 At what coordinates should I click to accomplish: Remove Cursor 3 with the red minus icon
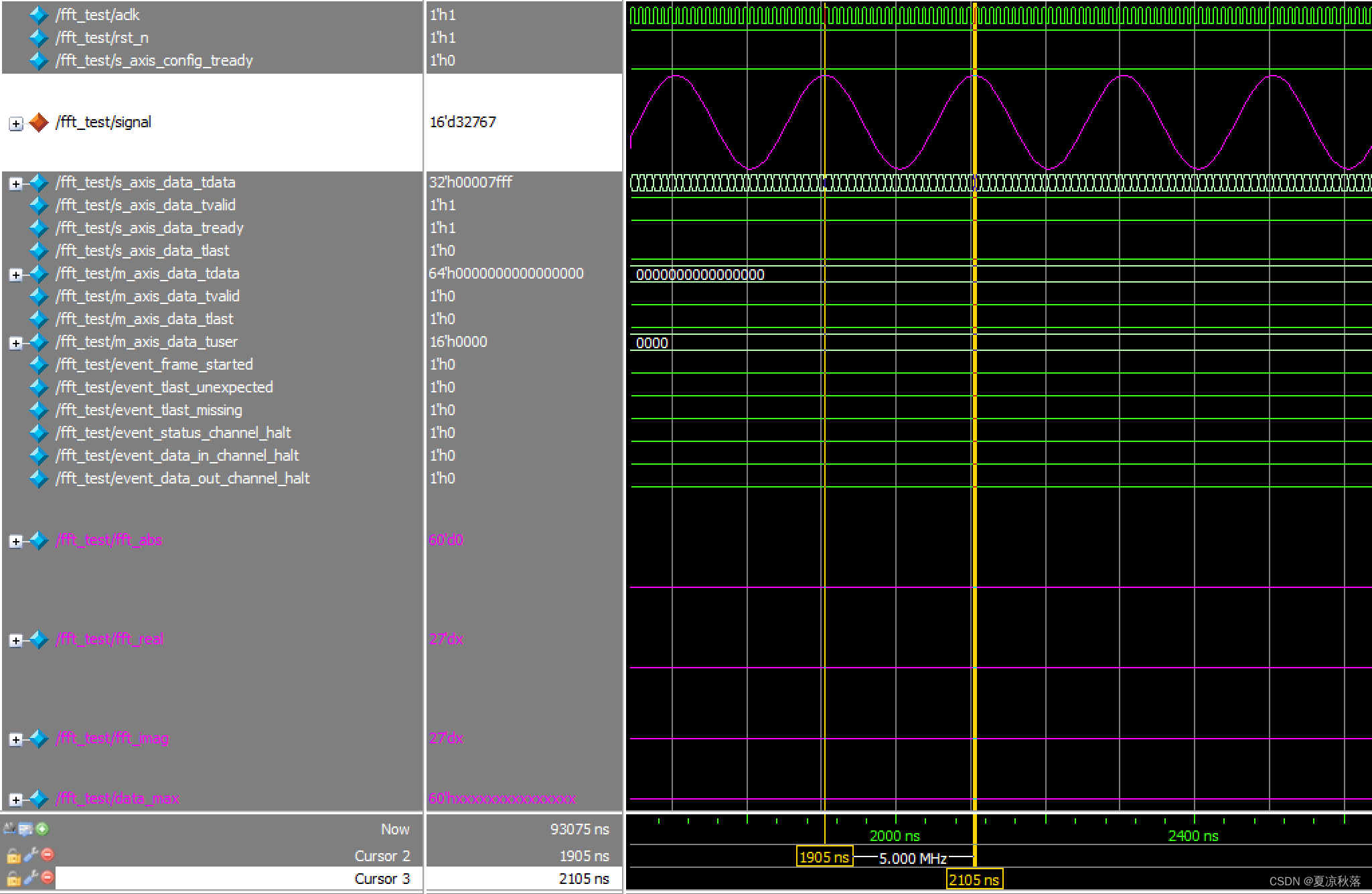(x=48, y=877)
